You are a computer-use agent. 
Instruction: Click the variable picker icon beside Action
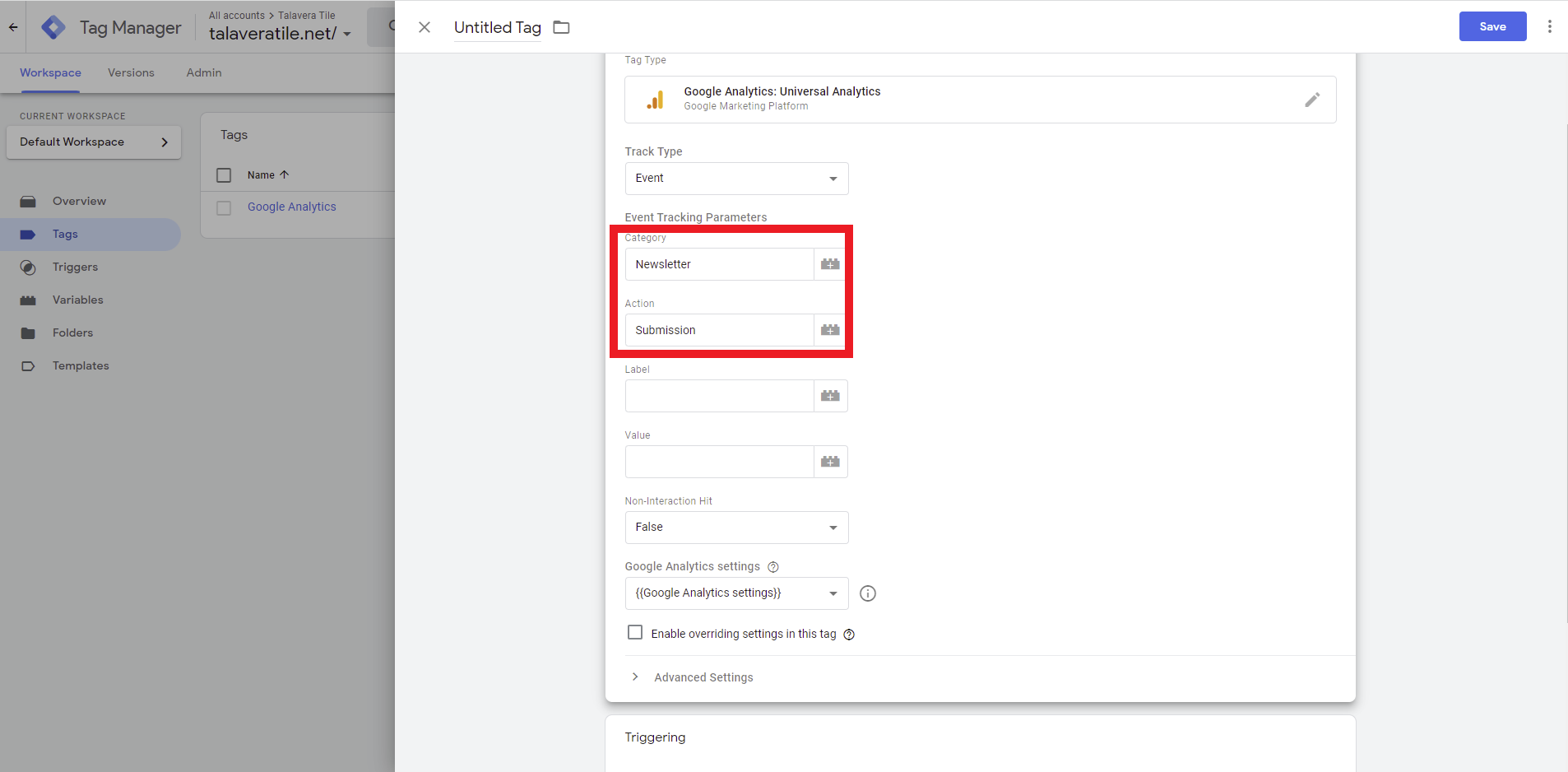click(830, 330)
